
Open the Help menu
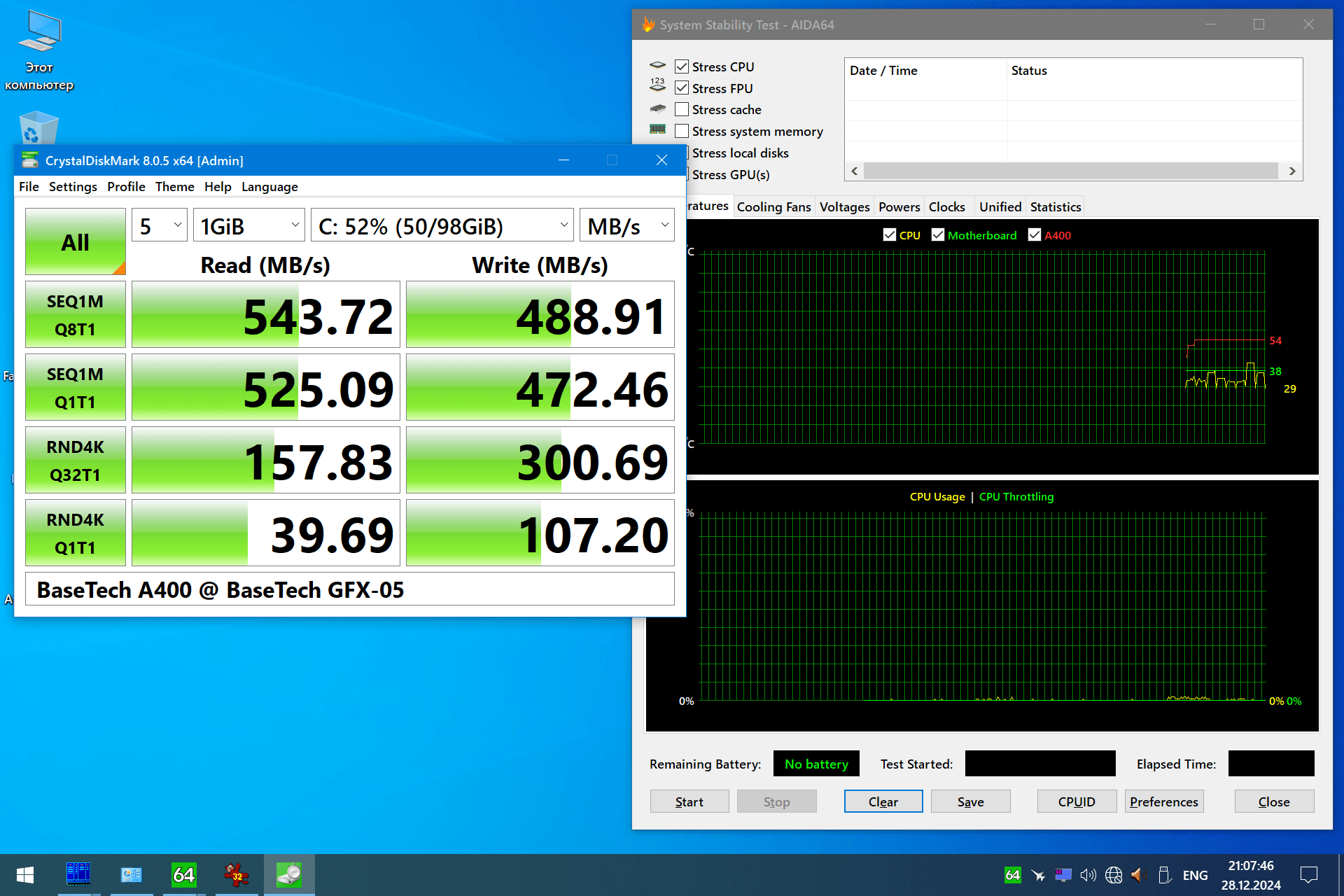point(218,187)
